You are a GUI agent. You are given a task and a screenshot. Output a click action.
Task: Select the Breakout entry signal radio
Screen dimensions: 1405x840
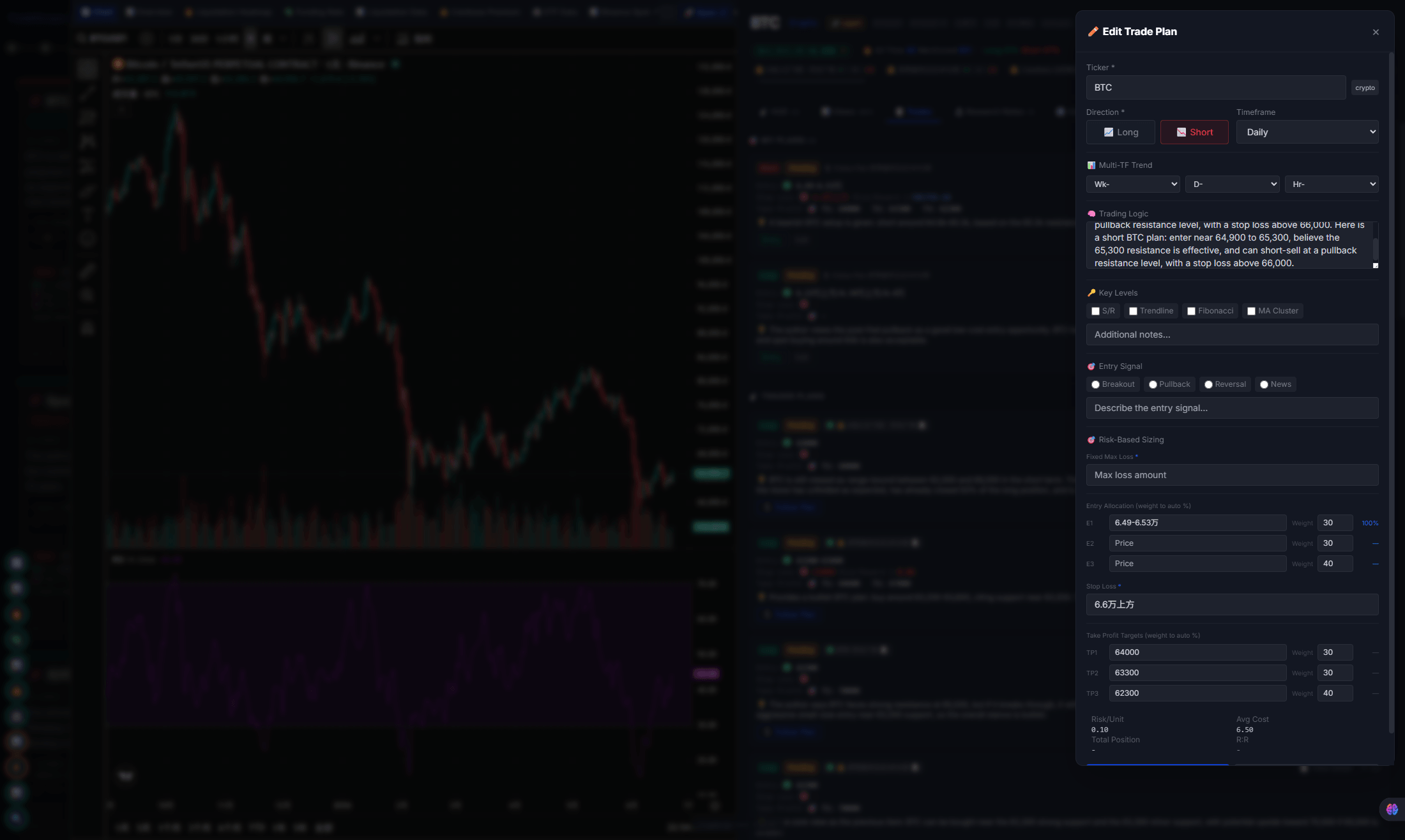[x=1095, y=385]
